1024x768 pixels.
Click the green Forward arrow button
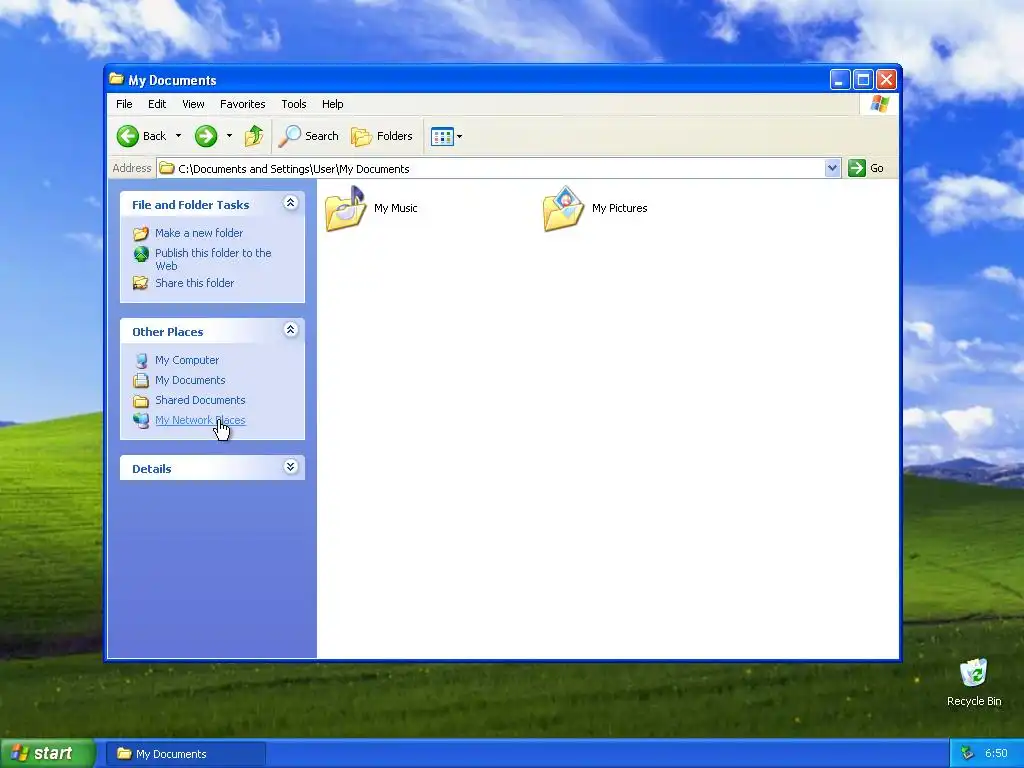[206, 136]
